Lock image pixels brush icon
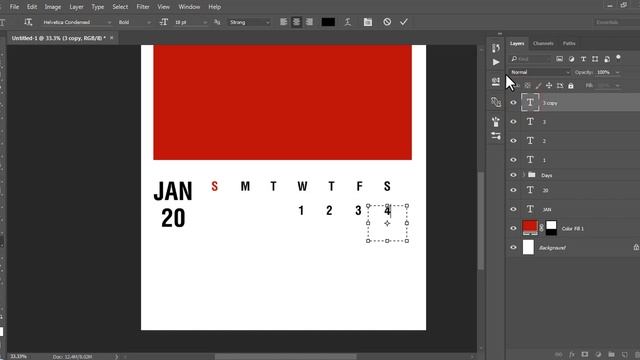The image size is (640, 360). click(x=538, y=86)
